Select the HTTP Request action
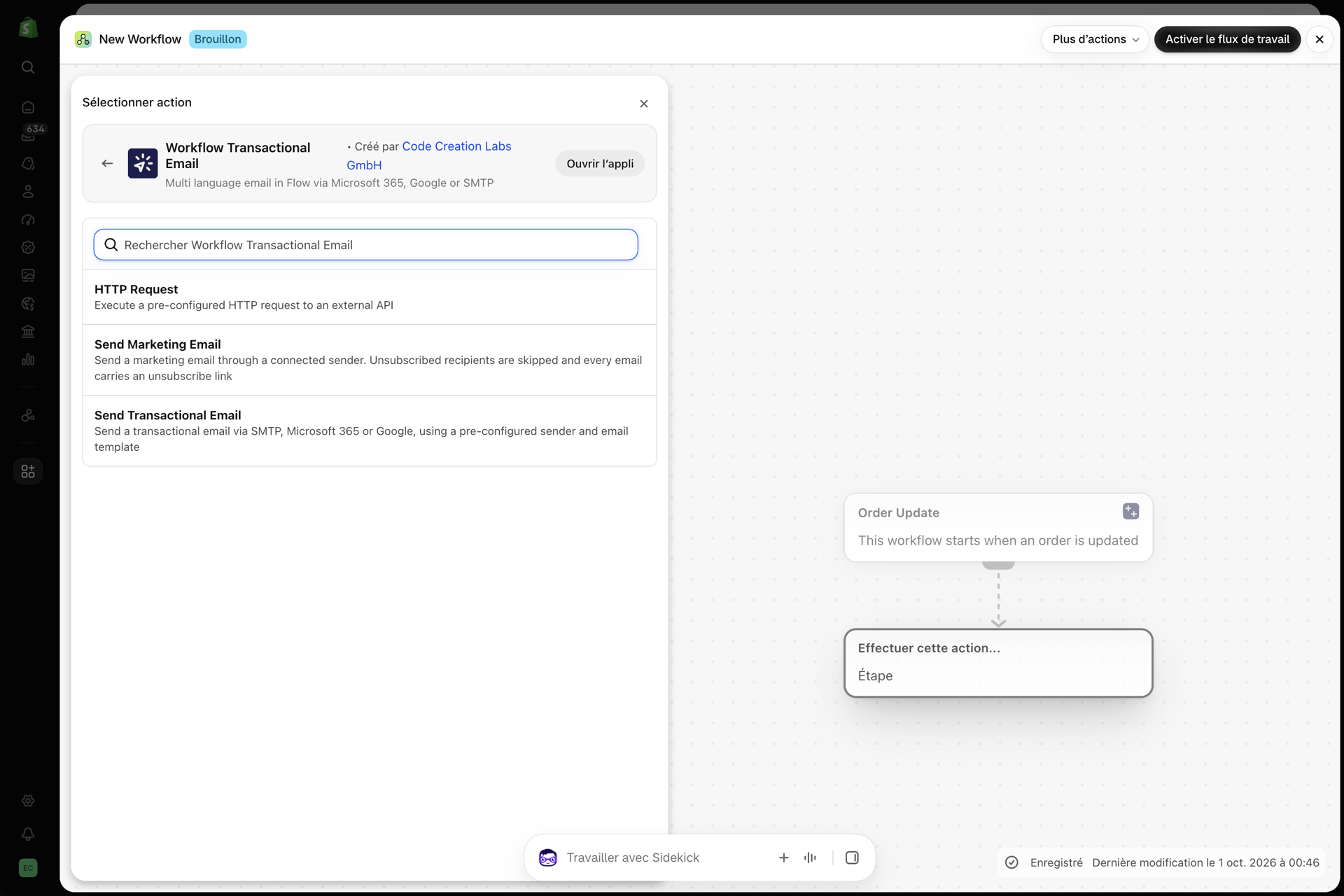Screen dimensions: 1344x896 (x=370, y=297)
